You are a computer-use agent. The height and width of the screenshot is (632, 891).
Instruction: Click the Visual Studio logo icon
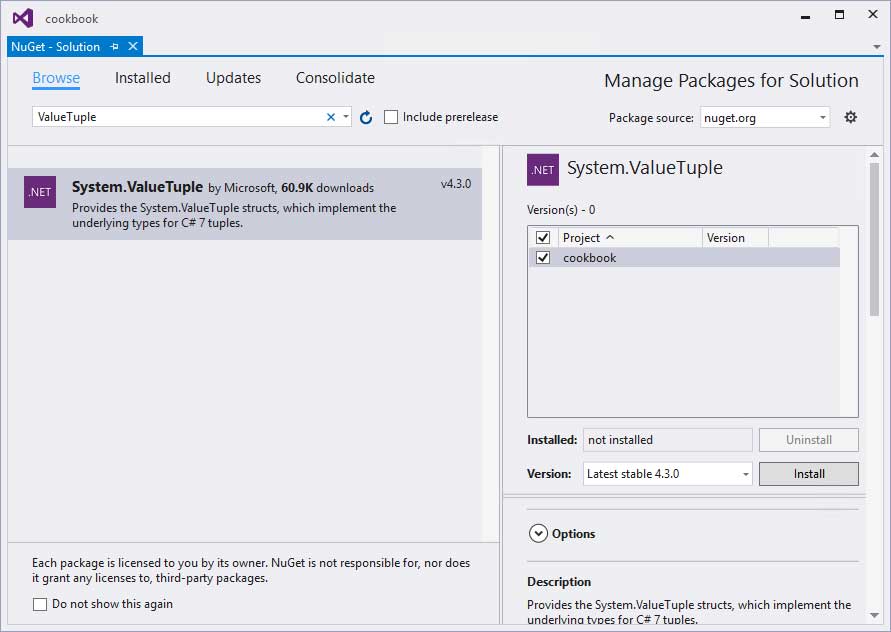click(x=23, y=18)
